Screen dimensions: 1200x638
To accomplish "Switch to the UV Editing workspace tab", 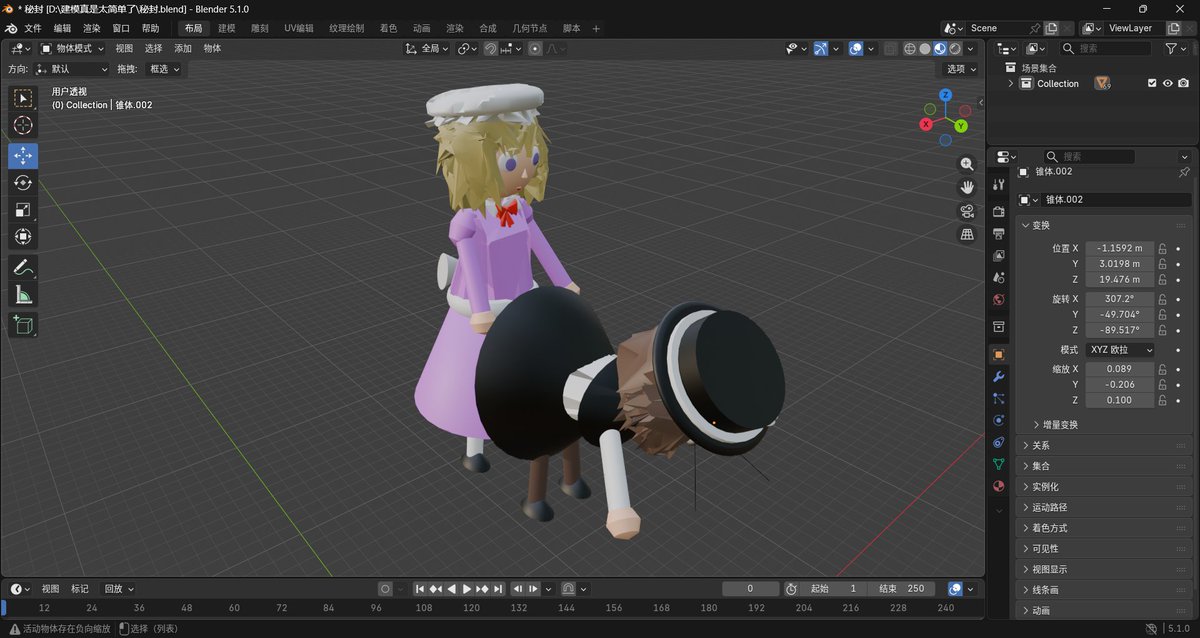I will (298, 28).
